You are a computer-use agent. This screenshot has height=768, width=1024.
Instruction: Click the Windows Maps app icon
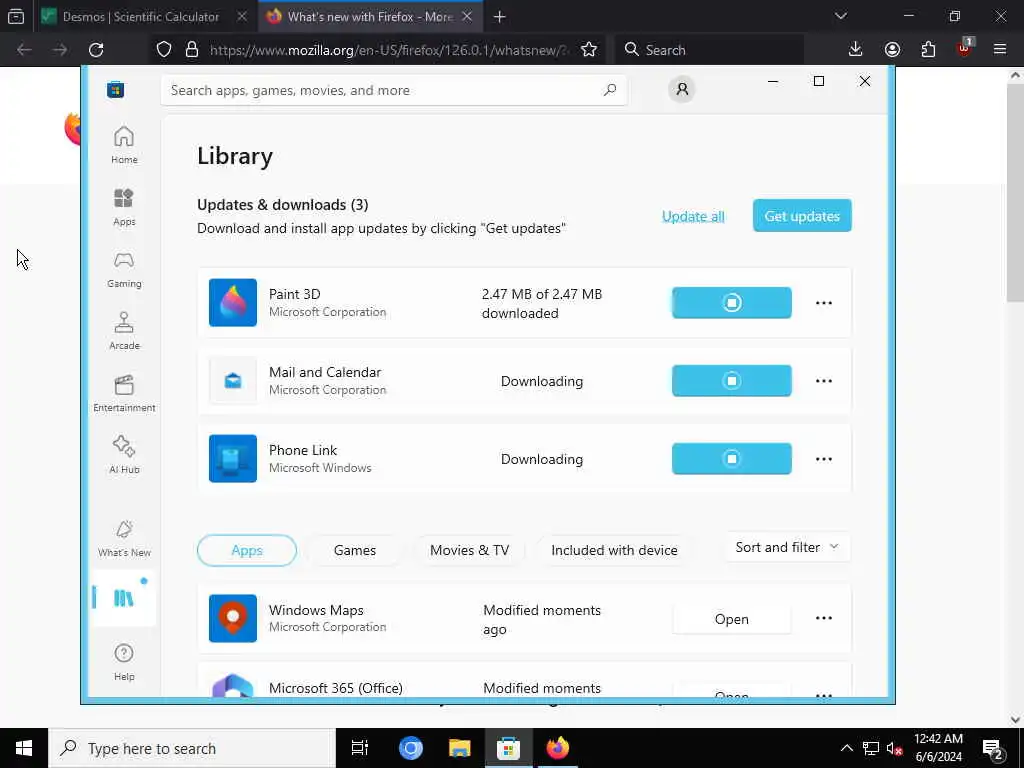tap(233, 618)
